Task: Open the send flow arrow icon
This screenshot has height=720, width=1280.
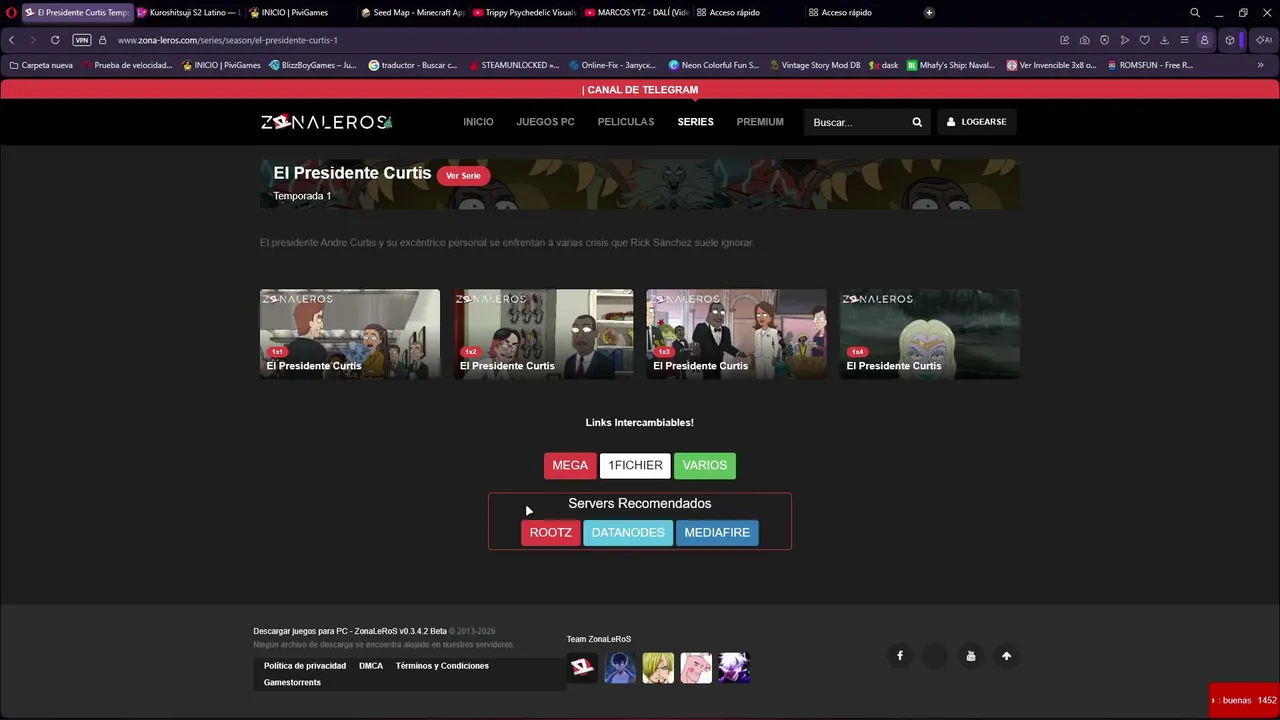Action: pyautogui.click(x=1125, y=40)
